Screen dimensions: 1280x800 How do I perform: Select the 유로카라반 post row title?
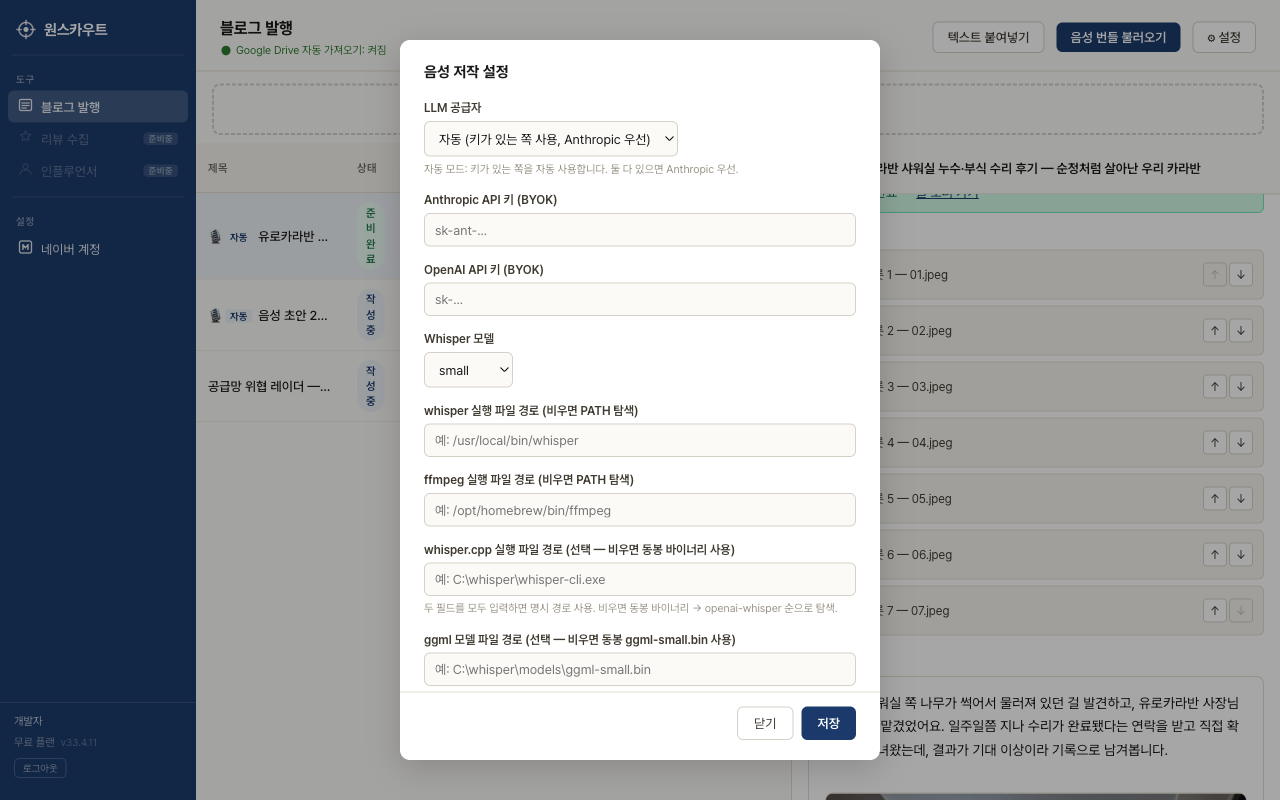click(293, 237)
